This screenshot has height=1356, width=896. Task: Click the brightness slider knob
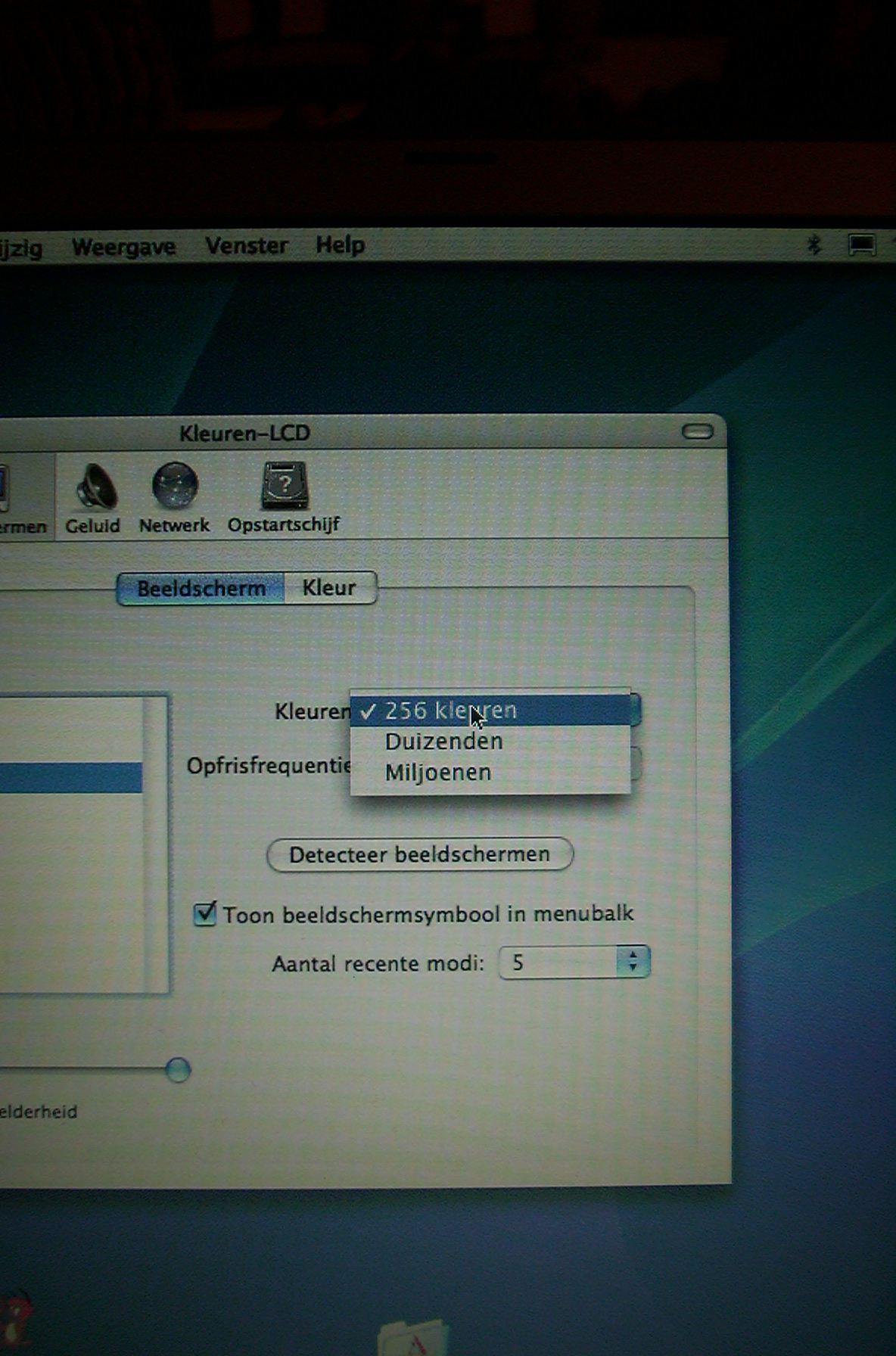178,1070
